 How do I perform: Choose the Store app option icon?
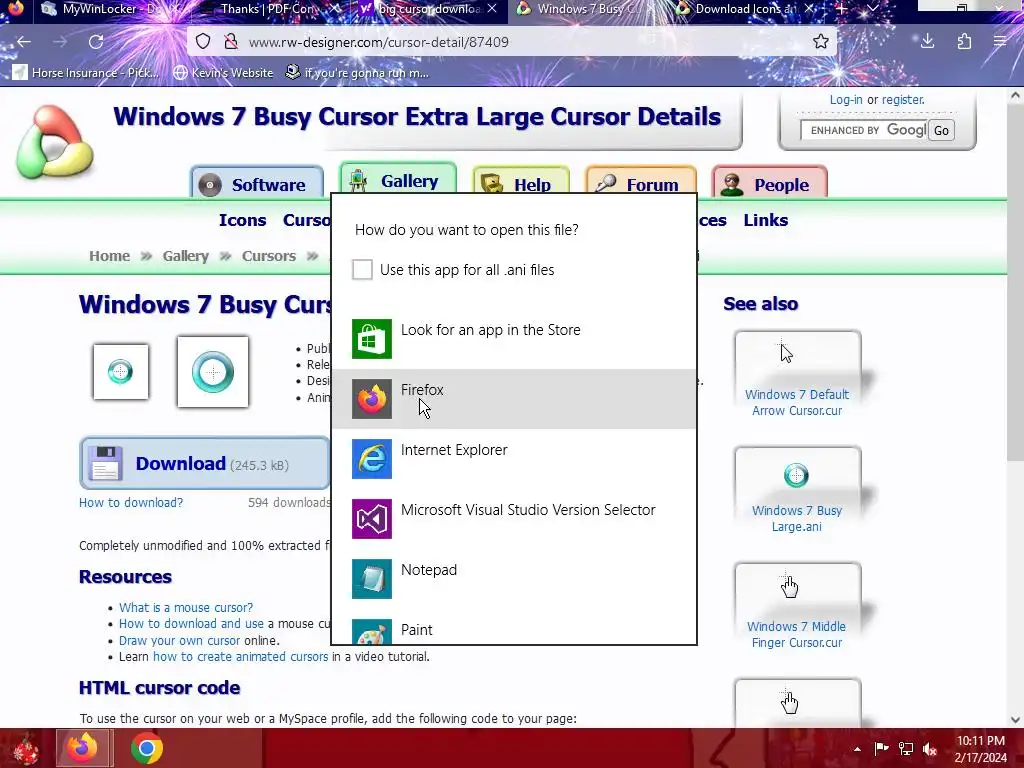tap(372, 338)
